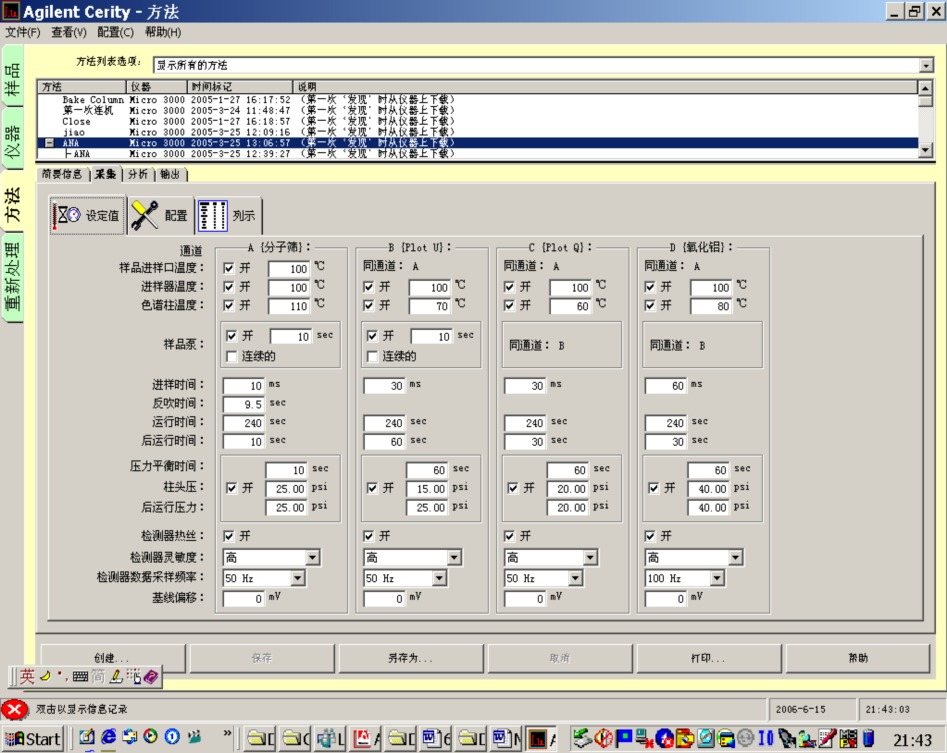
Task: Switch to the 分析 tab
Action: [138, 175]
